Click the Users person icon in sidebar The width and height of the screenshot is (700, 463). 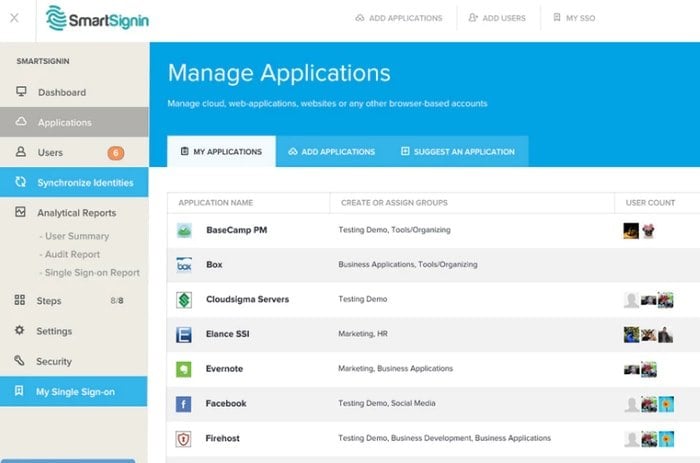(x=21, y=152)
